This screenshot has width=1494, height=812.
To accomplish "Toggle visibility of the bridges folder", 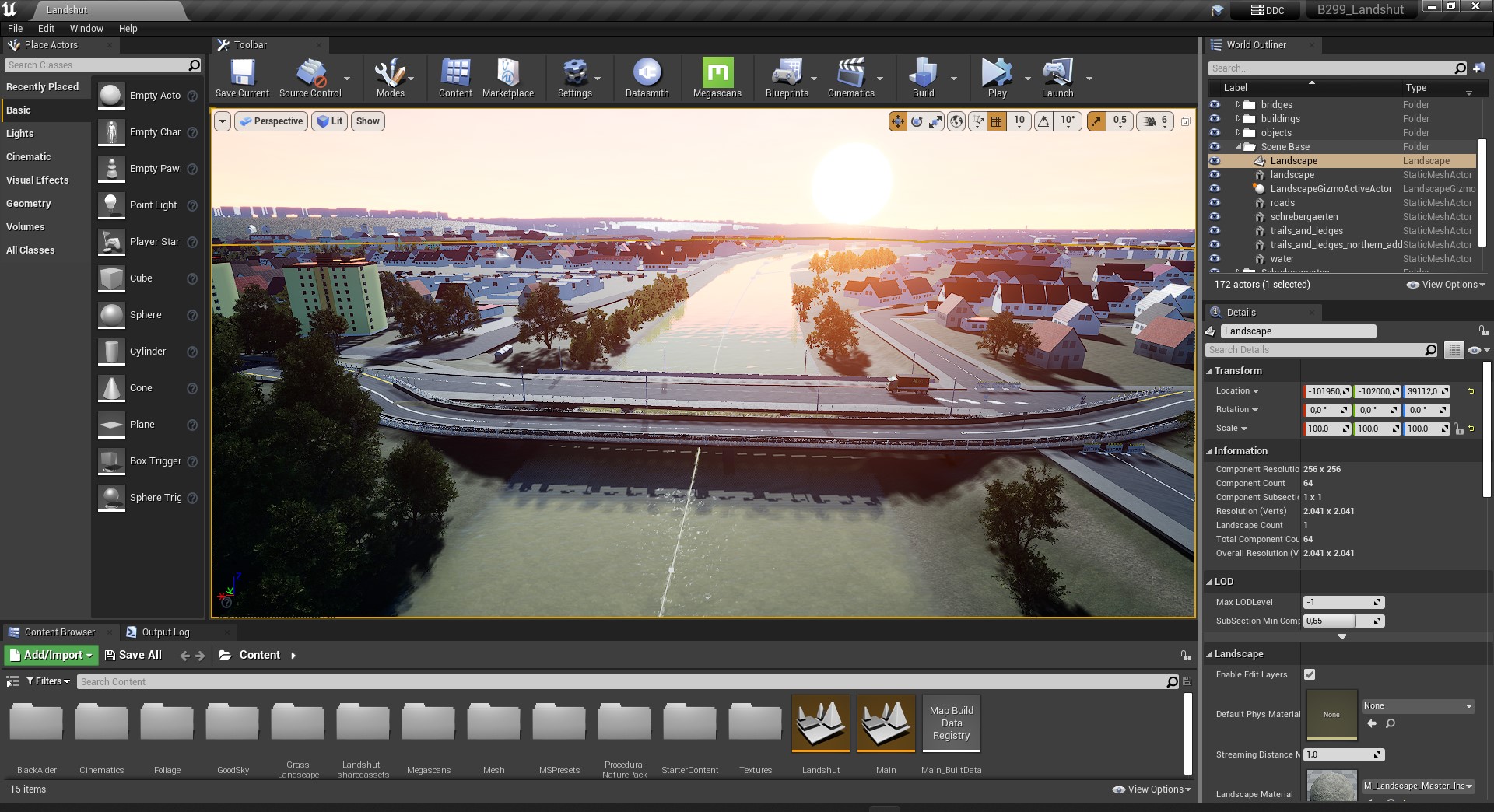I will (1215, 105).
